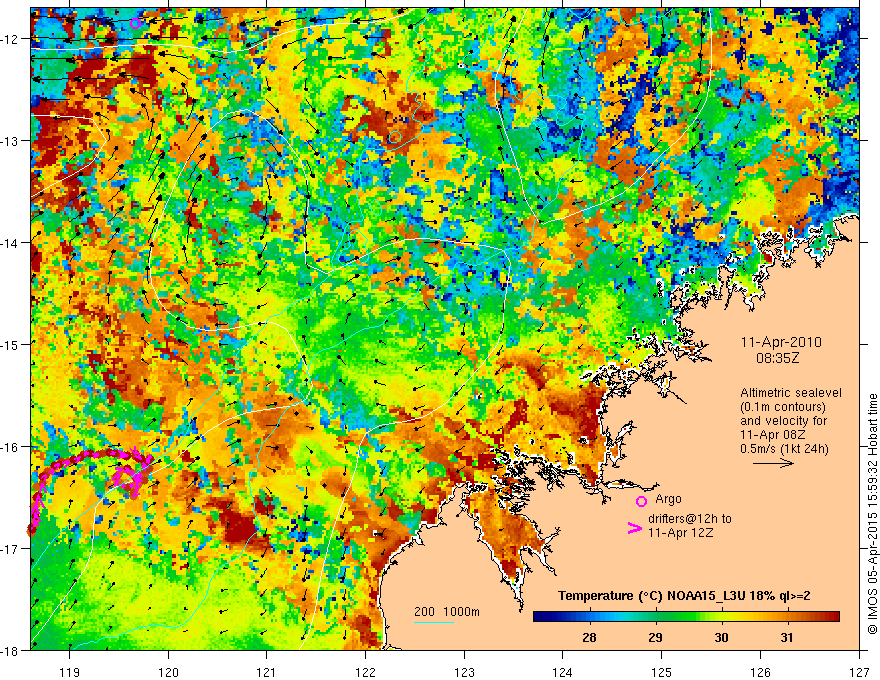Click longitude label 127 on x-axis
This screenshot has height=680, width=880.
click(x=859, y=672)
